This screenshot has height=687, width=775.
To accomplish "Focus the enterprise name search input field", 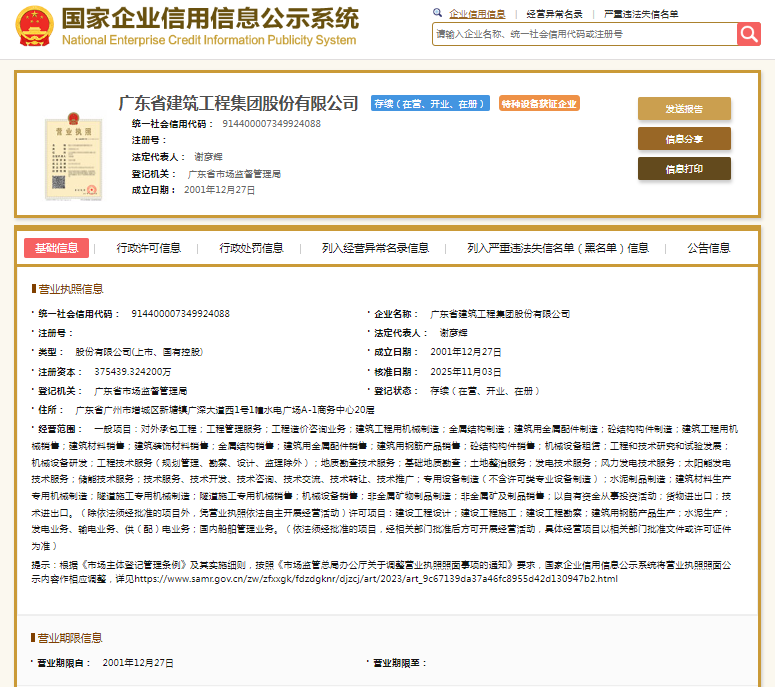I will (584, 34).
